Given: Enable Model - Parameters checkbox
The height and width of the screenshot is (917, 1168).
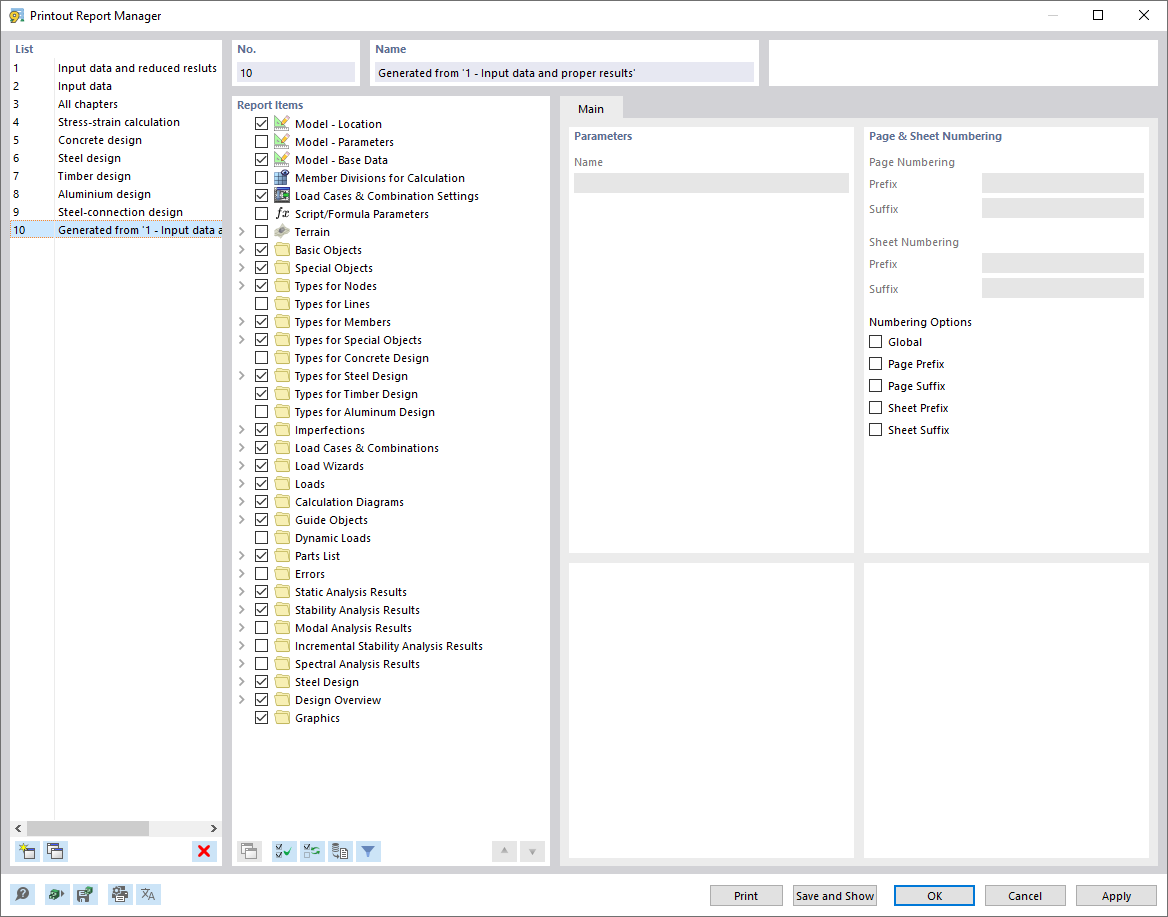Looking at the screenshot, I should [261, 142].
